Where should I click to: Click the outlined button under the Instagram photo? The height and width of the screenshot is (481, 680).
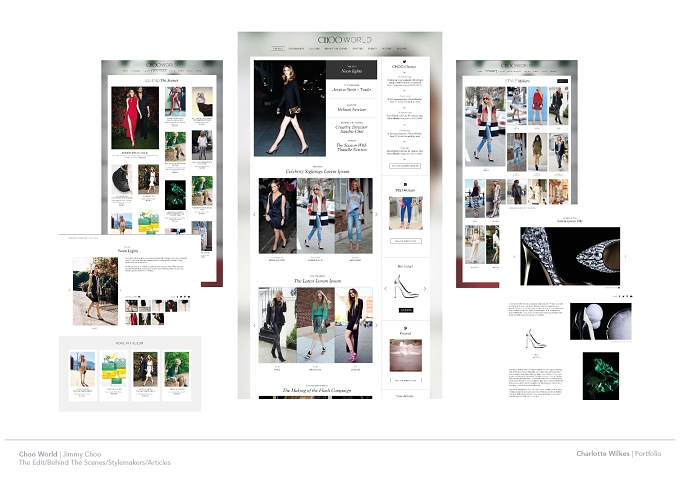[406, 241]
